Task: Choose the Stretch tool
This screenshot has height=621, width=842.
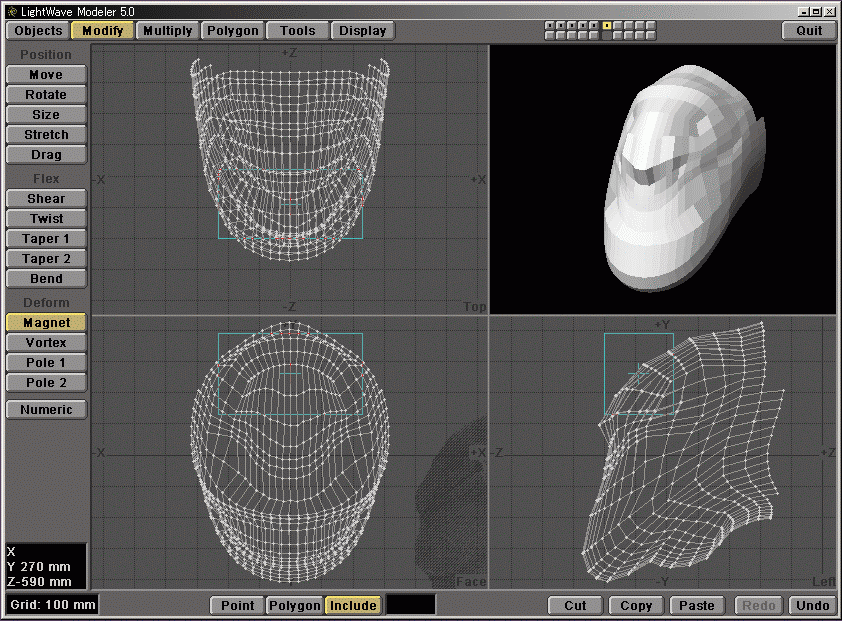Action: pos(46,135)
